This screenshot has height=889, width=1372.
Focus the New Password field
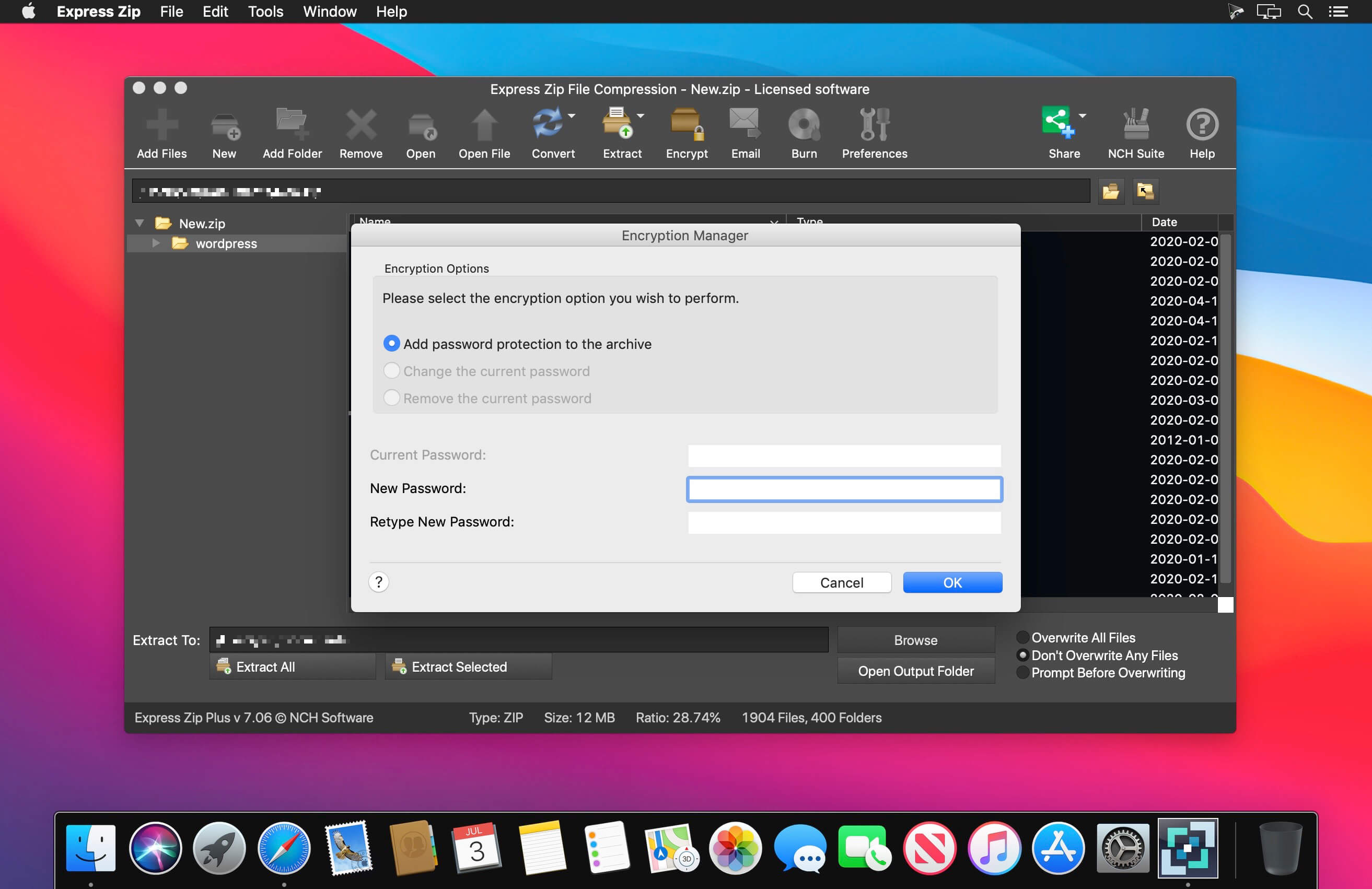point(844,488)
